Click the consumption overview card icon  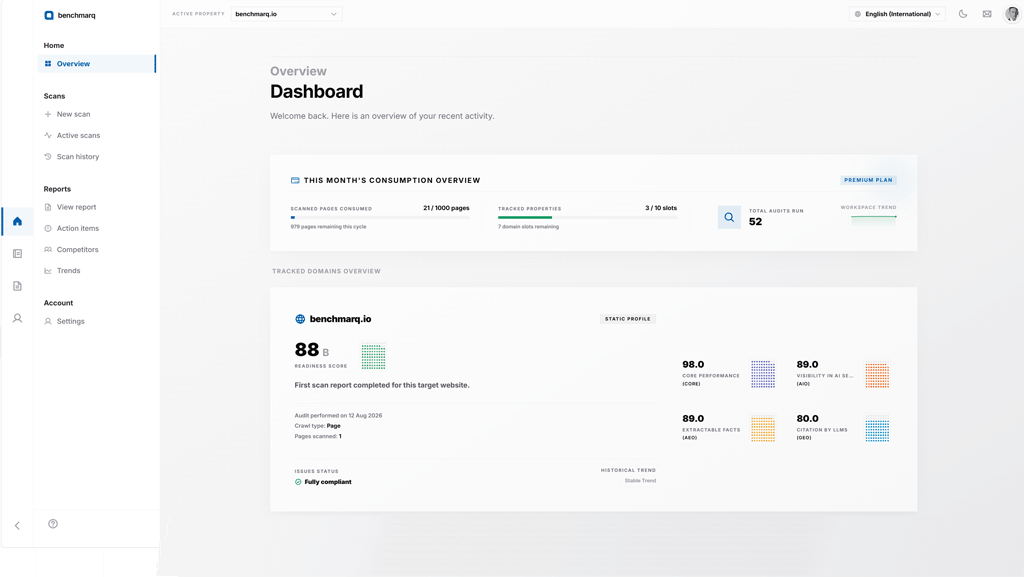pos(295,180)
